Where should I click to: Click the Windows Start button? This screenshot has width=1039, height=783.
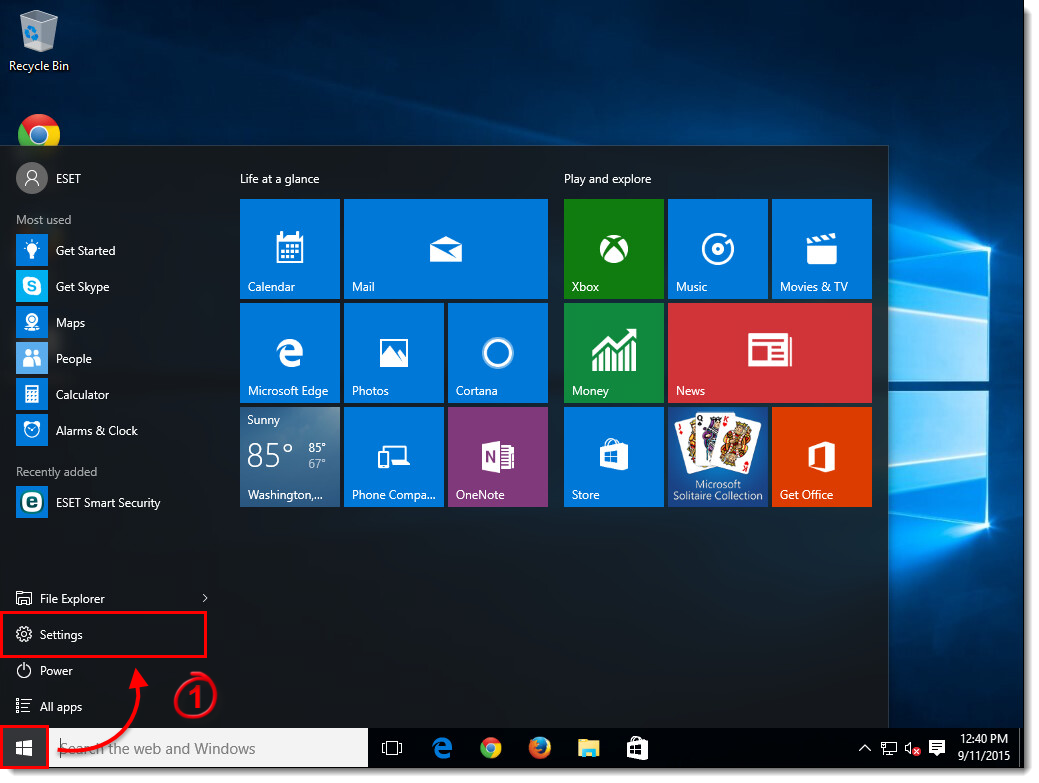(24, 748)
